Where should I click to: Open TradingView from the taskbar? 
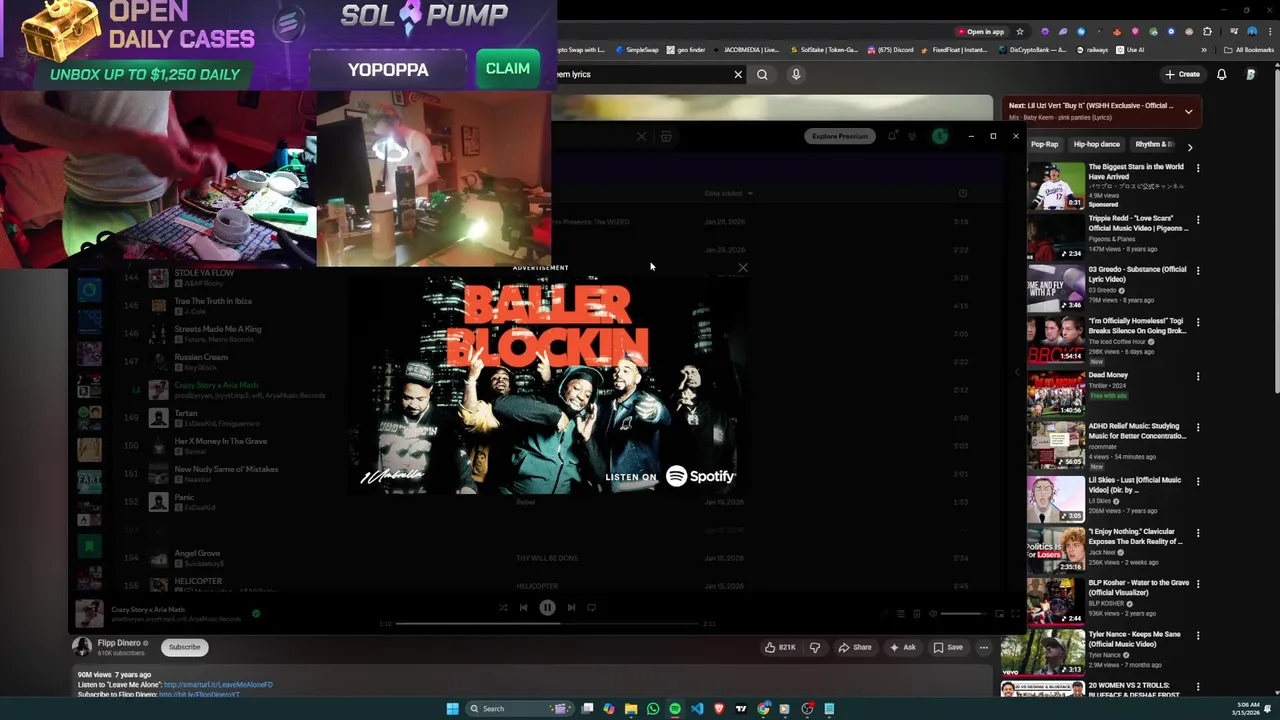click(741, 708)
